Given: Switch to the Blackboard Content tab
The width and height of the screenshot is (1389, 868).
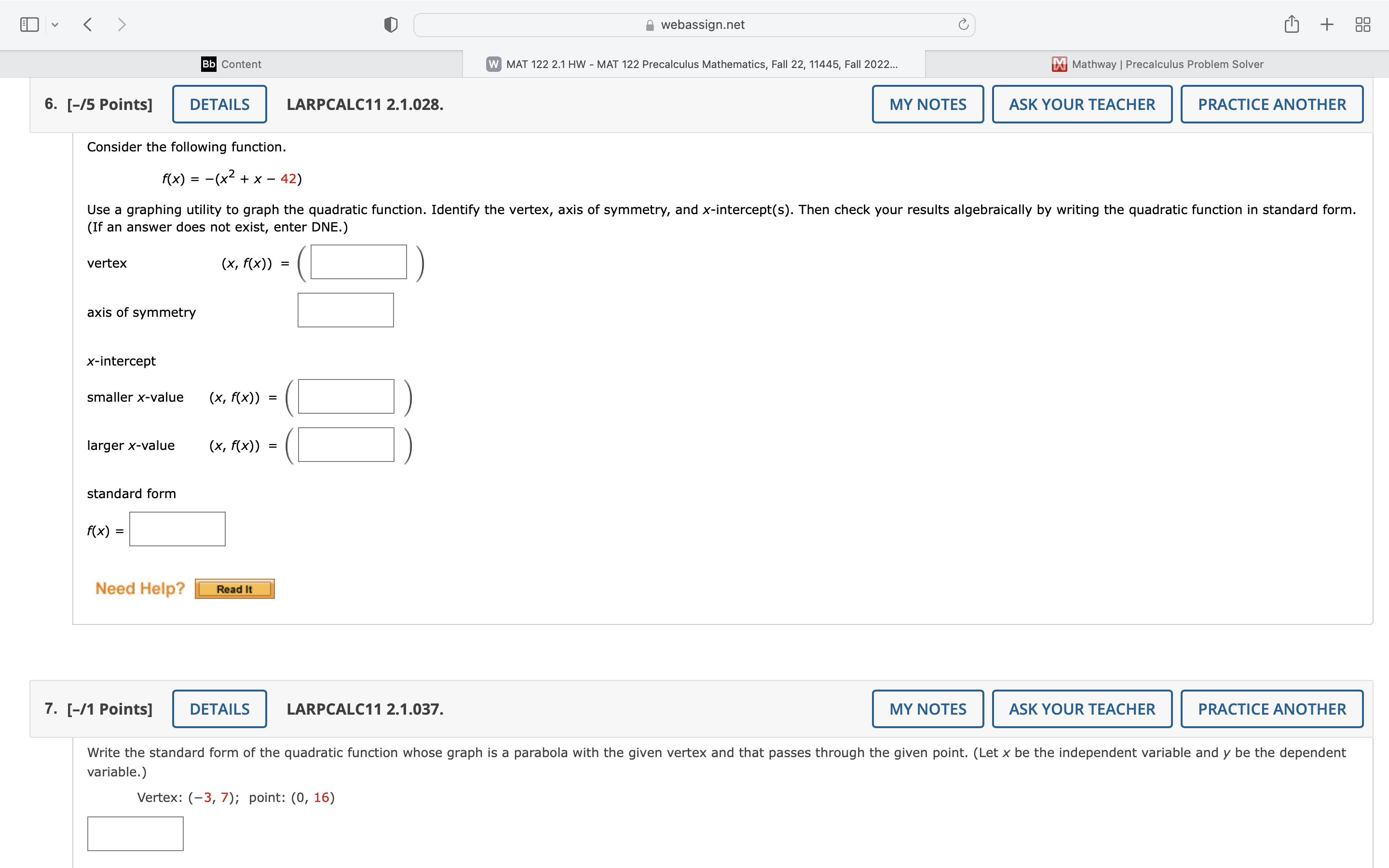Looking at the screenshot, I should (231, 64).
